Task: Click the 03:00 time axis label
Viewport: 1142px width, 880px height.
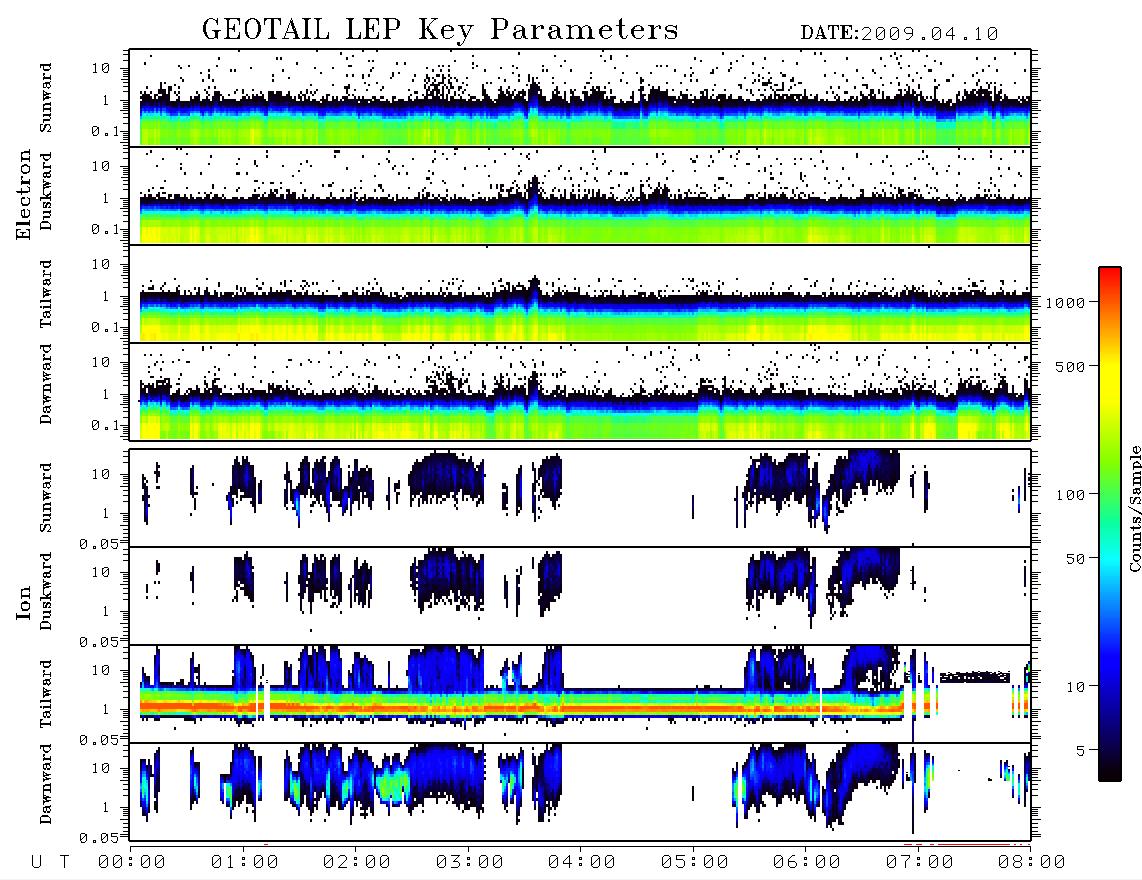Action: point(470,862)
